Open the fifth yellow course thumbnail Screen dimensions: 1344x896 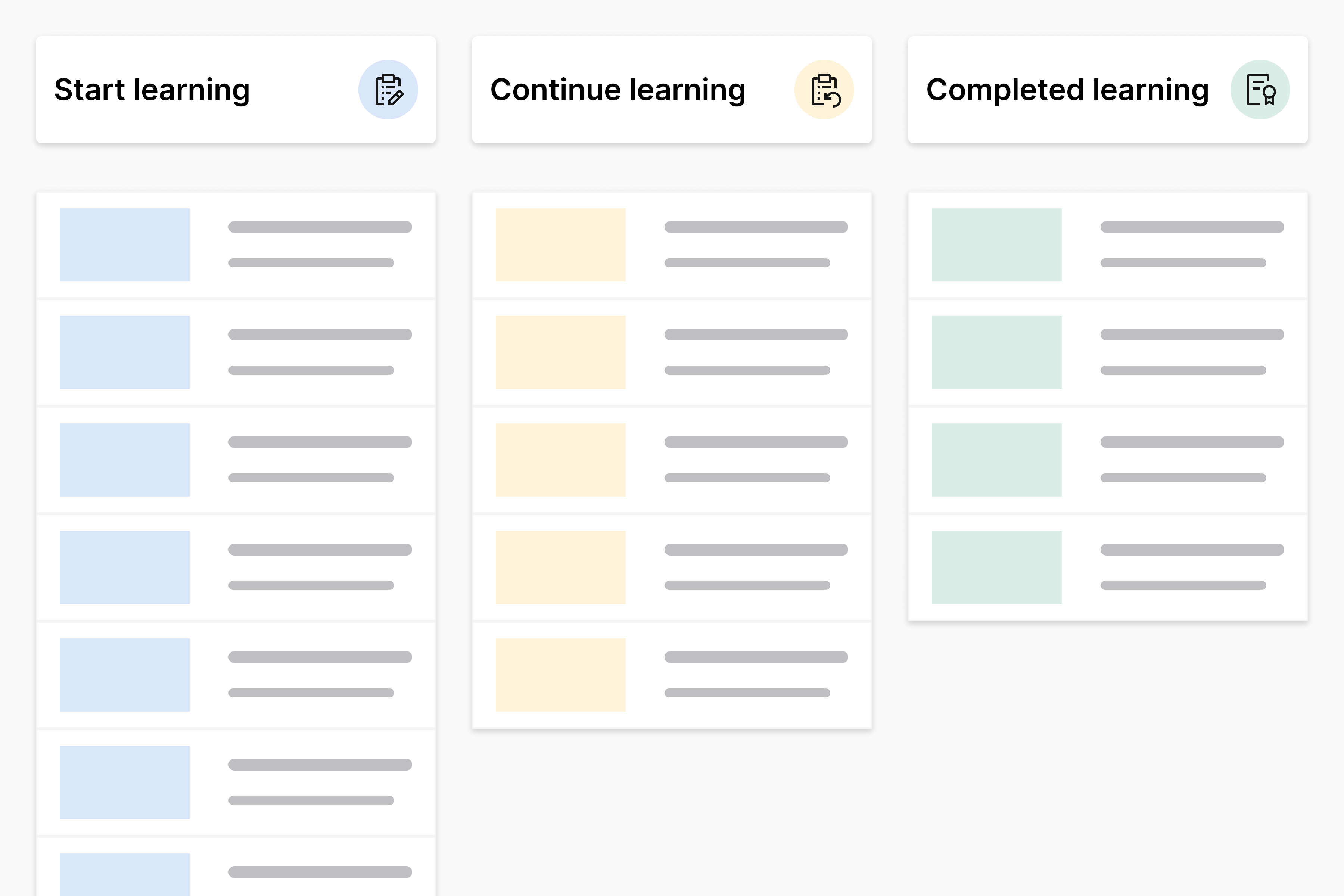tap(561, 675)
